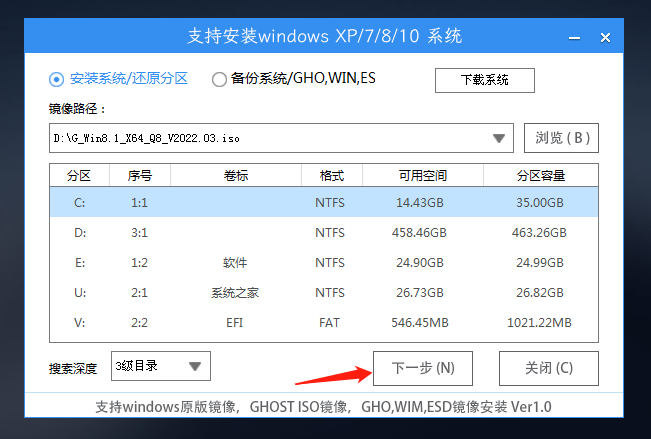Open the 搜索深度 3级目录 dropdown
This screenshot has height=439, width=651.
click(161, 366)
